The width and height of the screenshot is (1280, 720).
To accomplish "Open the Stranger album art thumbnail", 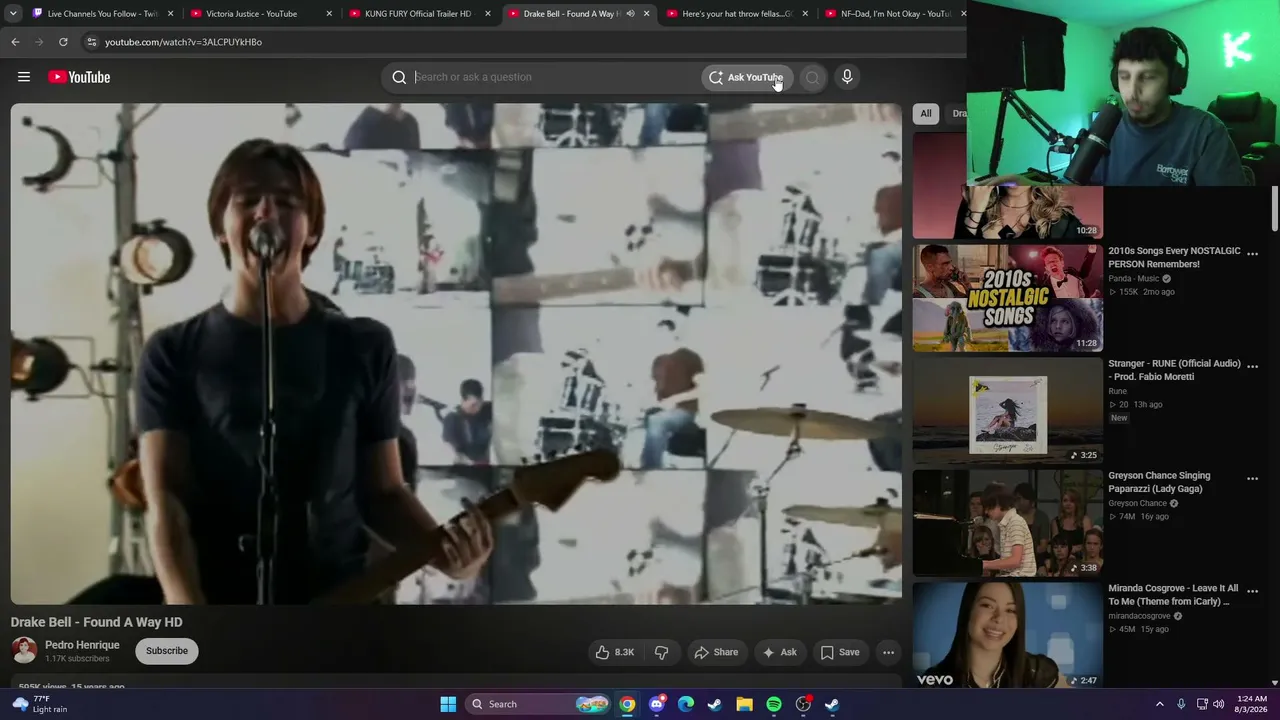I will point(1007,411).
